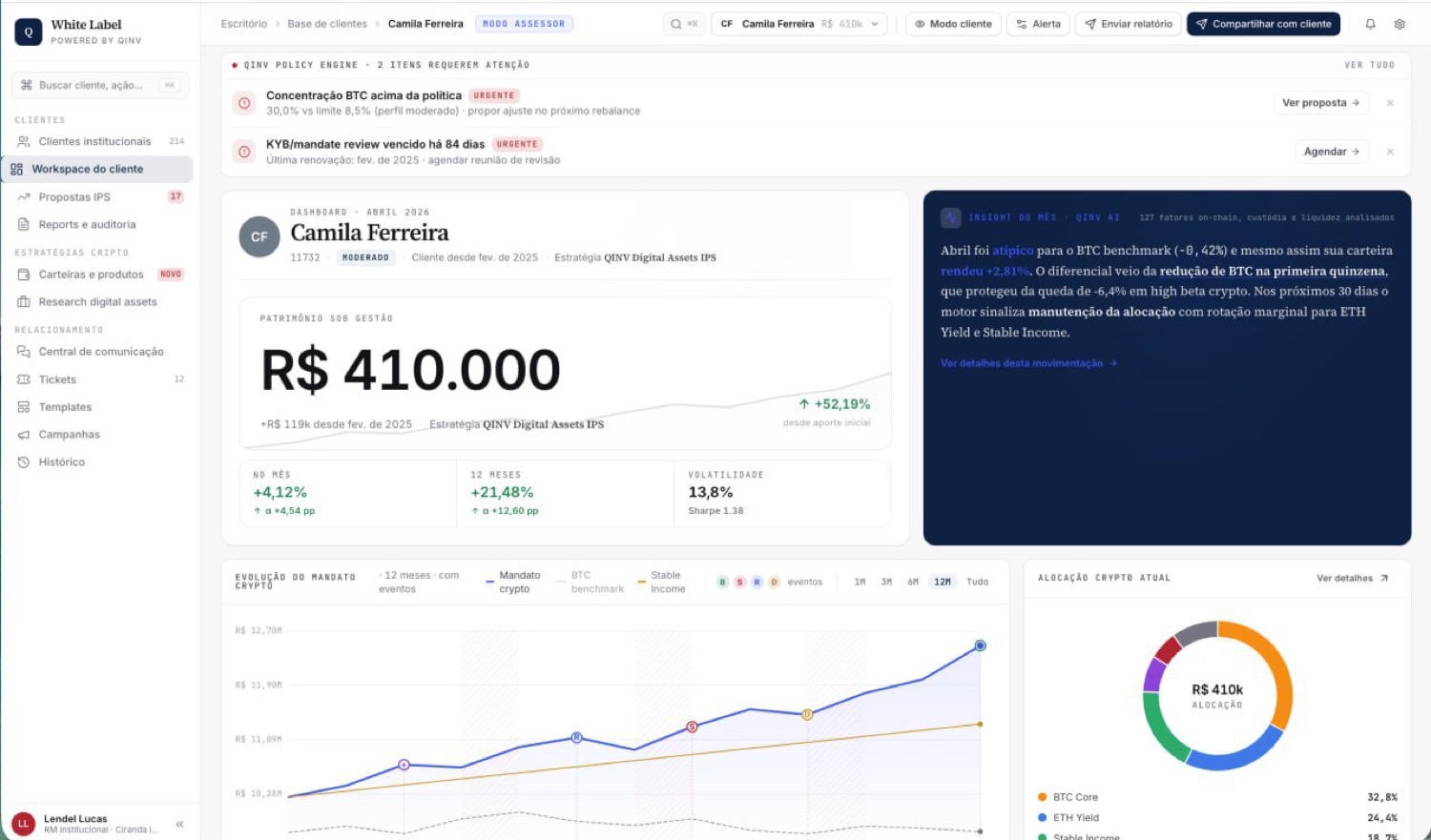The image size is (1431, 840).
Task: Click the B event badge in the chart legend
Action: tap(722, 582)
